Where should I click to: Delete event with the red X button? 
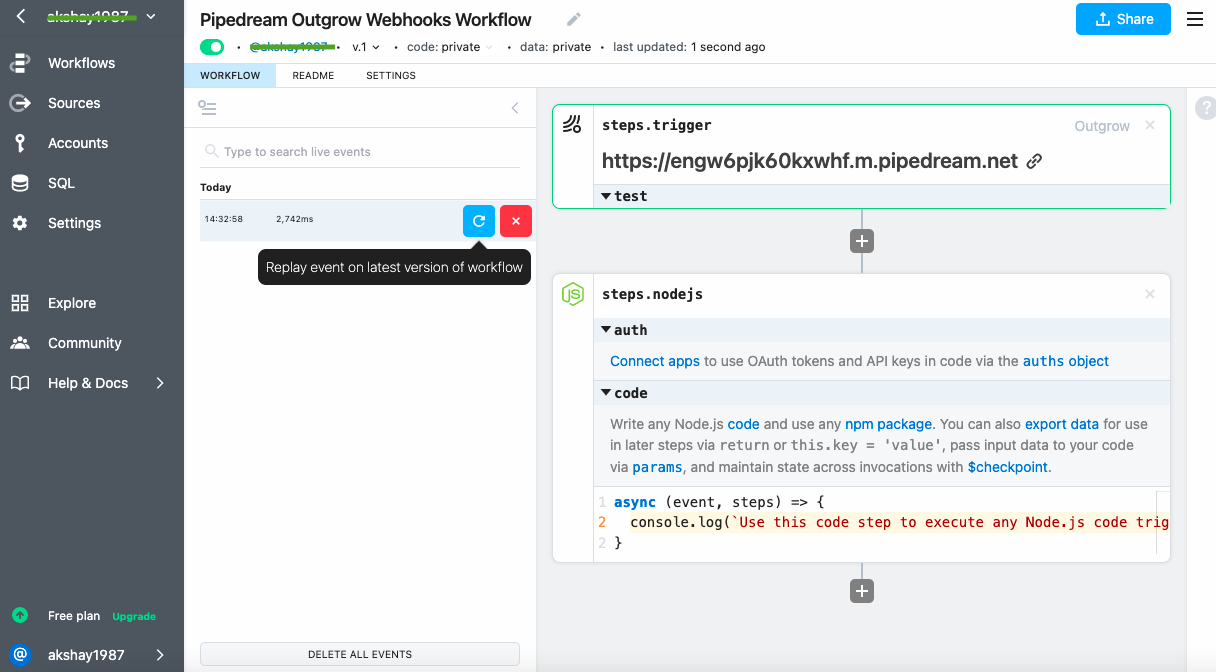tap(516, 220)
